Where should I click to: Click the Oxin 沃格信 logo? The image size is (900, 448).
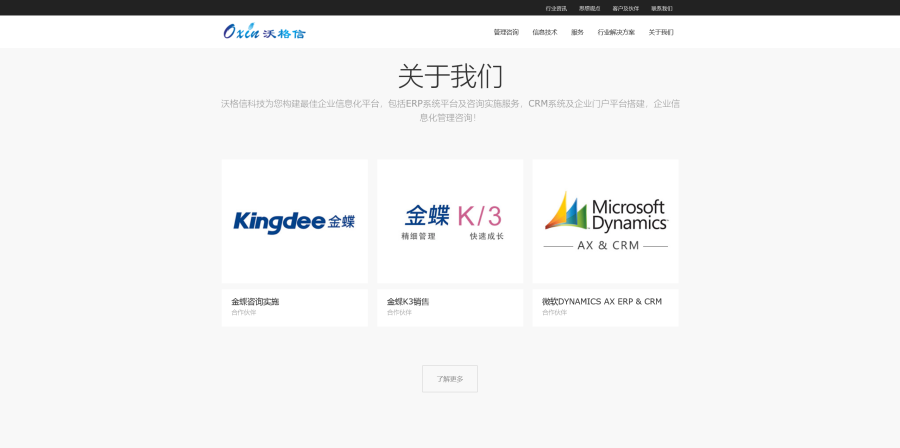(264, 32)
